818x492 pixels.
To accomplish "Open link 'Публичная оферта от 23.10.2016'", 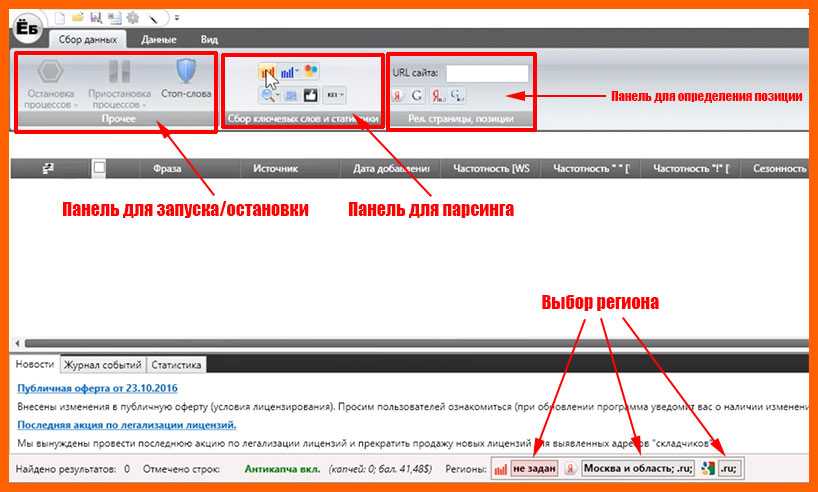I will click(x=98, y=388).
